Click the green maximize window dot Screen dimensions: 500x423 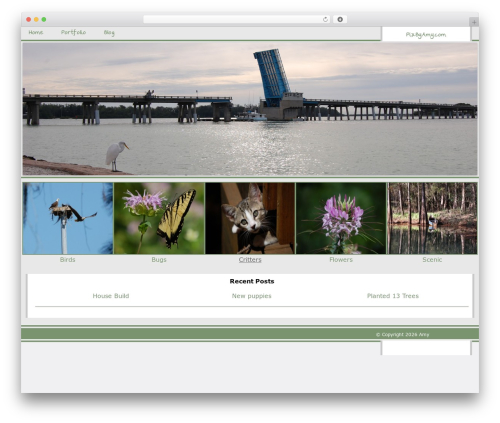pyautogui.click(x=44, y=20)
